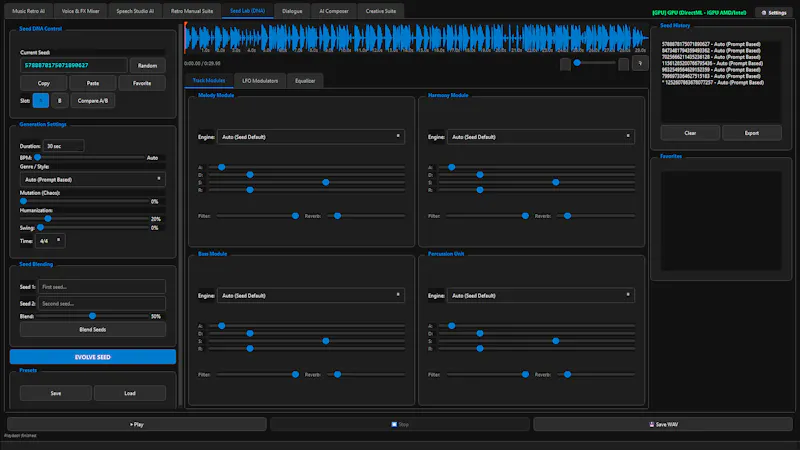This screenshot has height=450, width=800.
Task: Select the asterisk-marked last Seed History entry
Action: pos(712,83)
